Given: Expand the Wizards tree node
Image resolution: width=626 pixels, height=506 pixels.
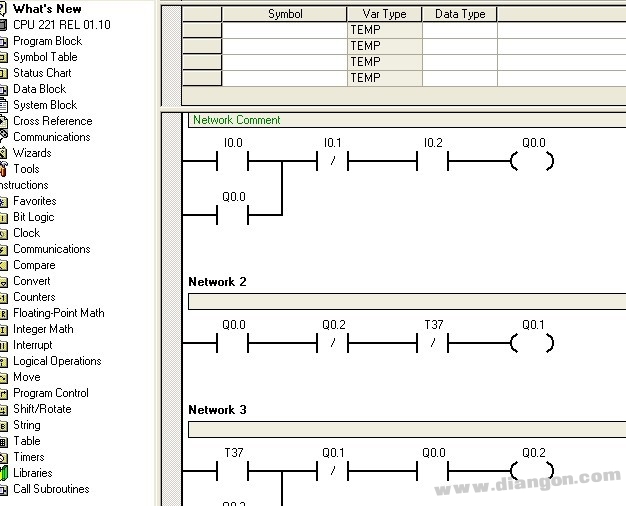Looking at the screenshot, I should pos(31,153).
